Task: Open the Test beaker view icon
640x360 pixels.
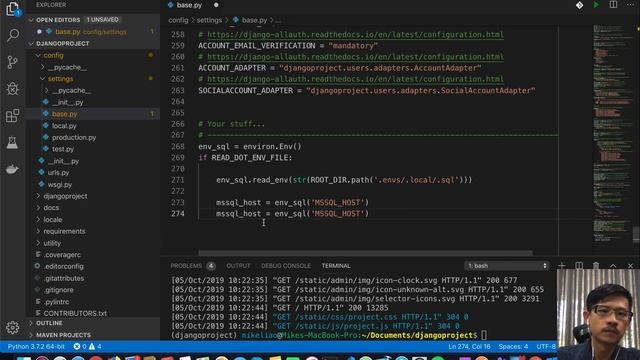Action: [x=13, y=142]
